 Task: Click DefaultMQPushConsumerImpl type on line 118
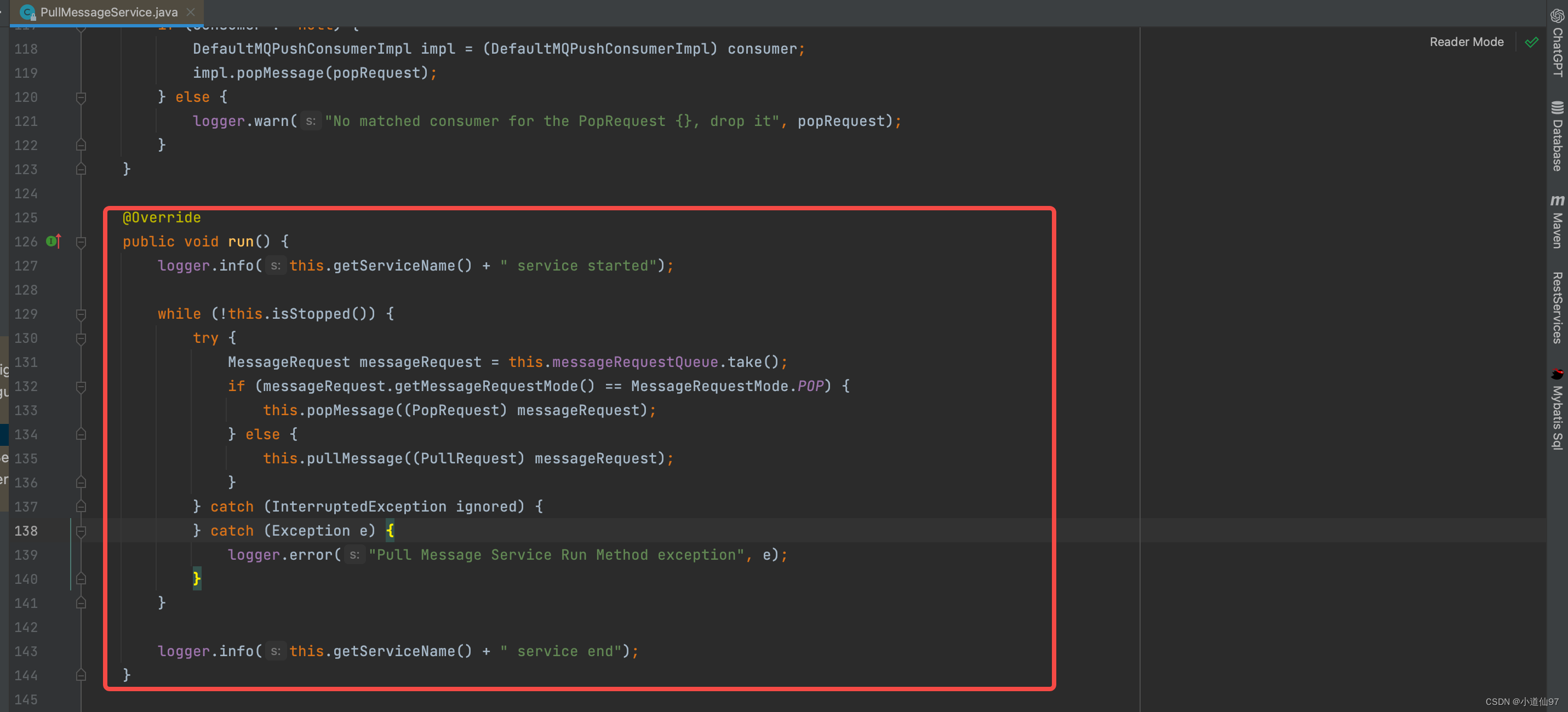302,49
